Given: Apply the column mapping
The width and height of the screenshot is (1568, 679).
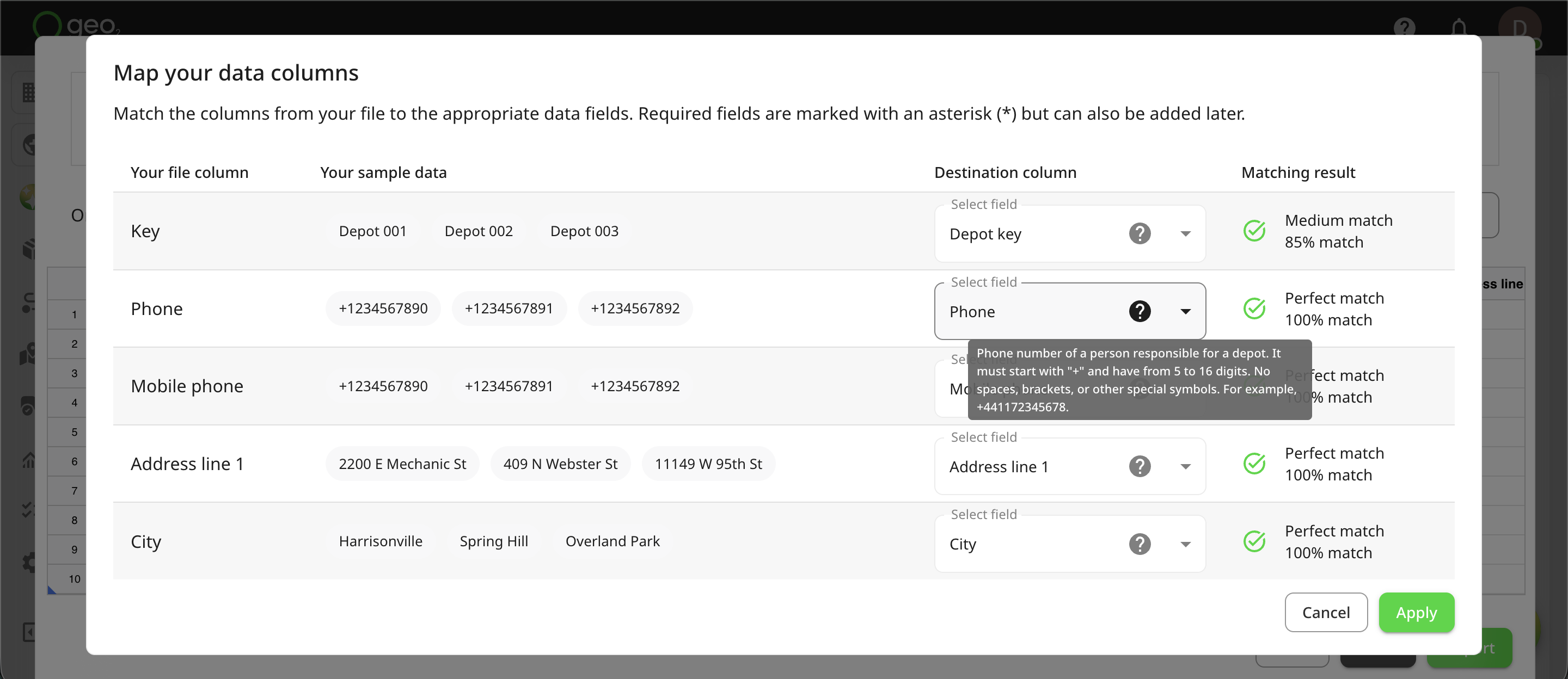Looking at the screenshot, I should tap(1416, 613).
